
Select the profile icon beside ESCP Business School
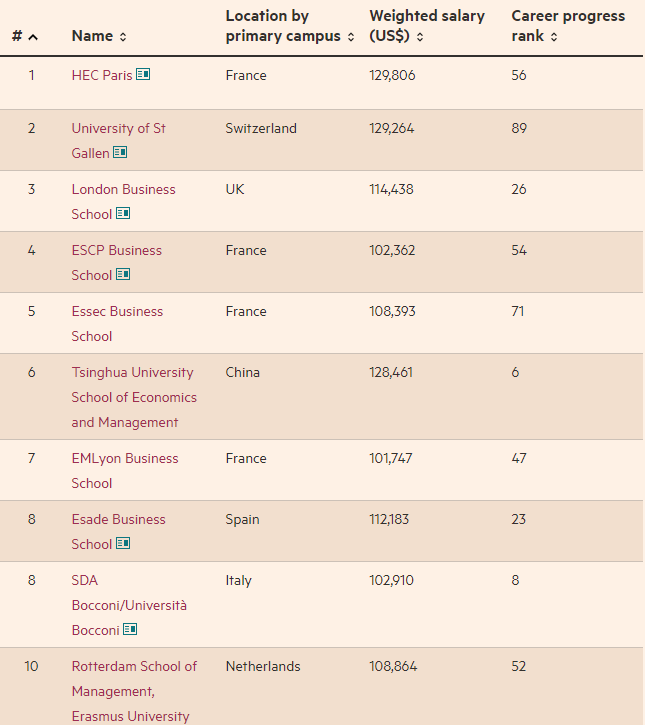tap(123, 275)
